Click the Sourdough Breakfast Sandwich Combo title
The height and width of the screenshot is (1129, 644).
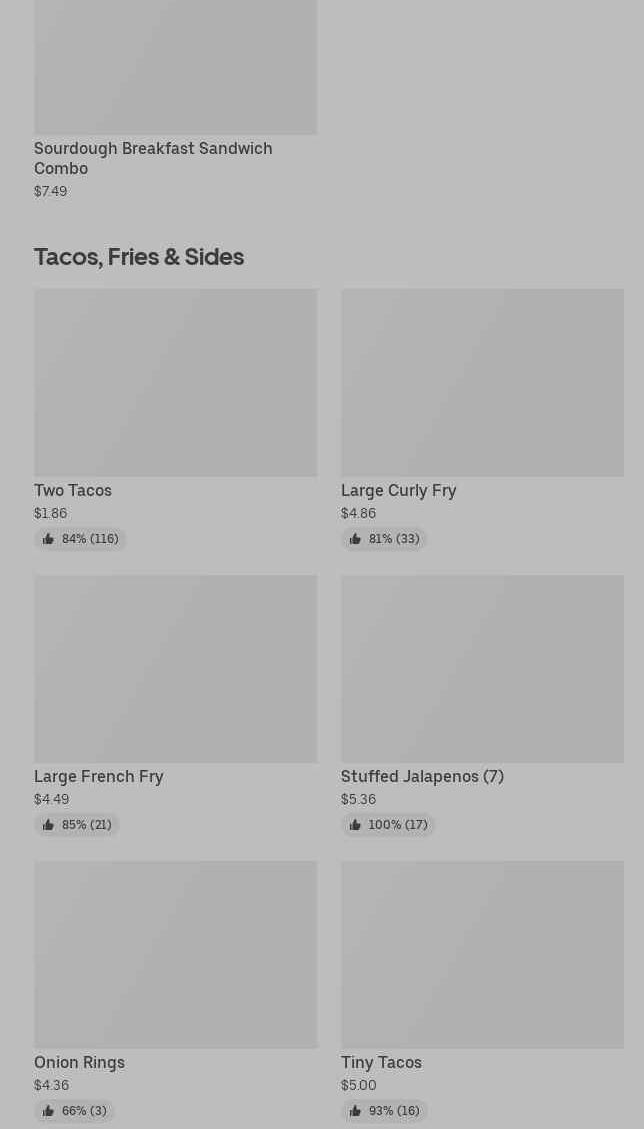click(153, 158)
